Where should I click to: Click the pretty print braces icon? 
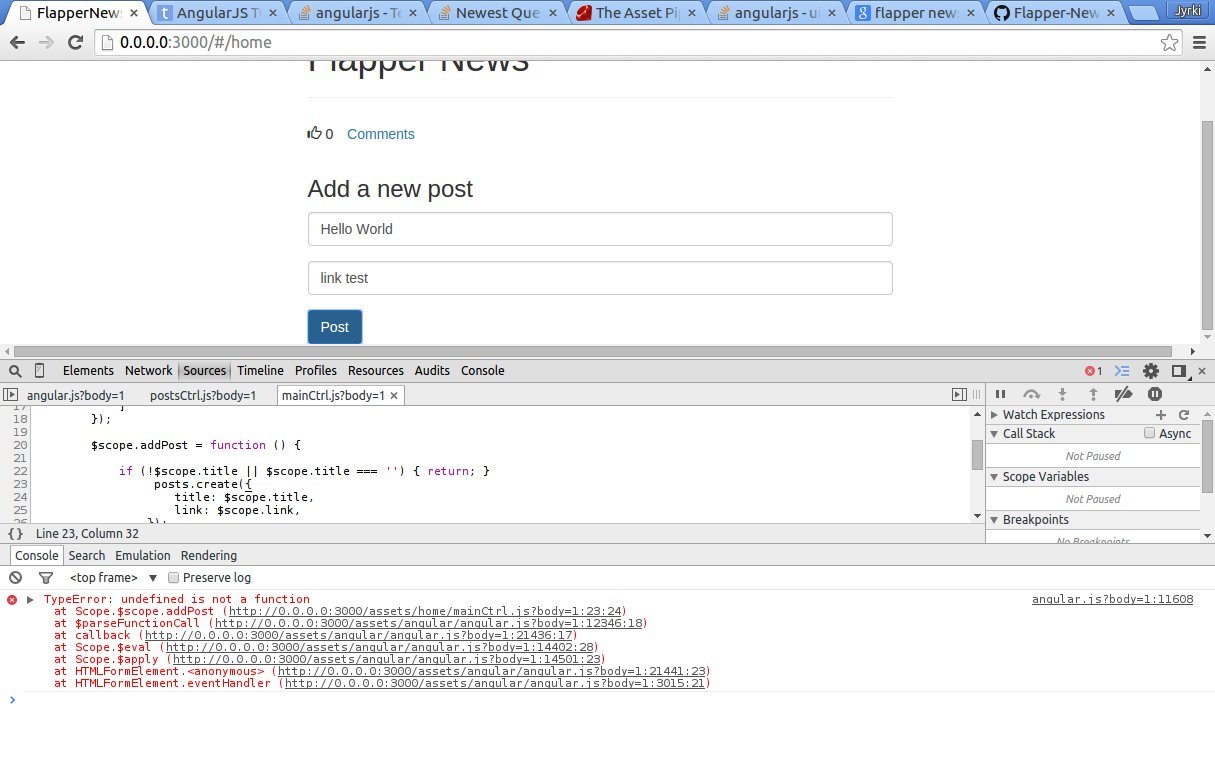[x=15, y=534]
